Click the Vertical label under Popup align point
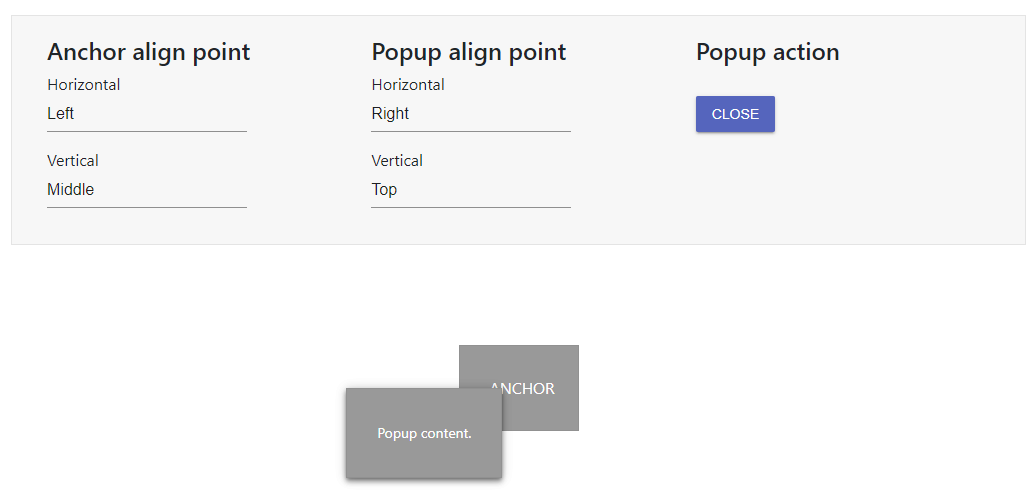Screen dimensions: 1036x494 coord(397,161)
